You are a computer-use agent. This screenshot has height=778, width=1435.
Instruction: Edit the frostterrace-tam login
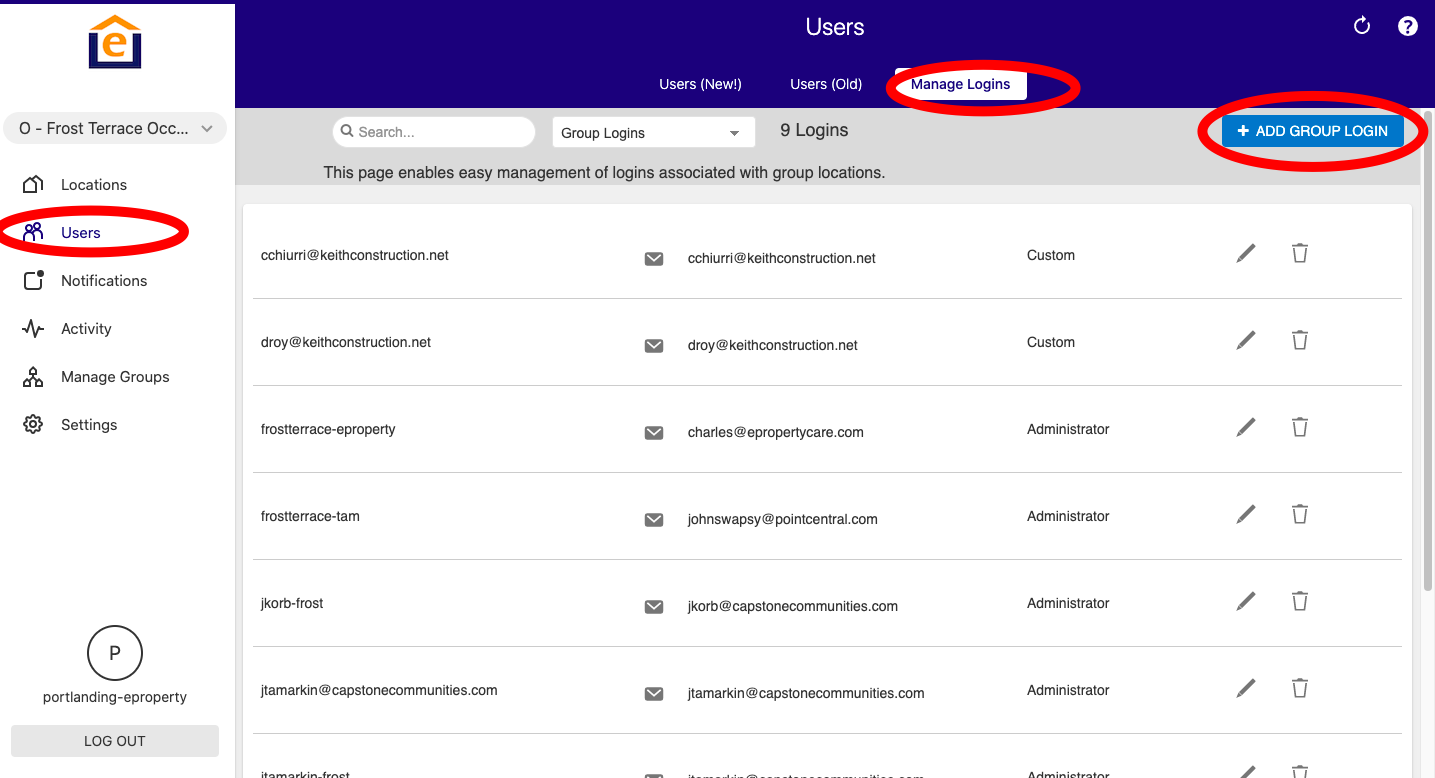tap(1246, 515)
